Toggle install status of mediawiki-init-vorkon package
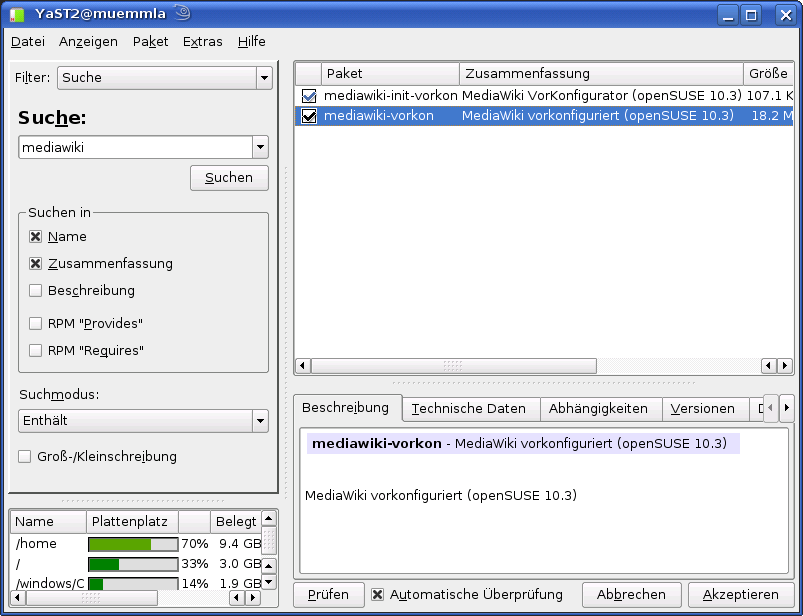Image resolution: width=803 pixels, height=616 pixels. coord(309,96)
